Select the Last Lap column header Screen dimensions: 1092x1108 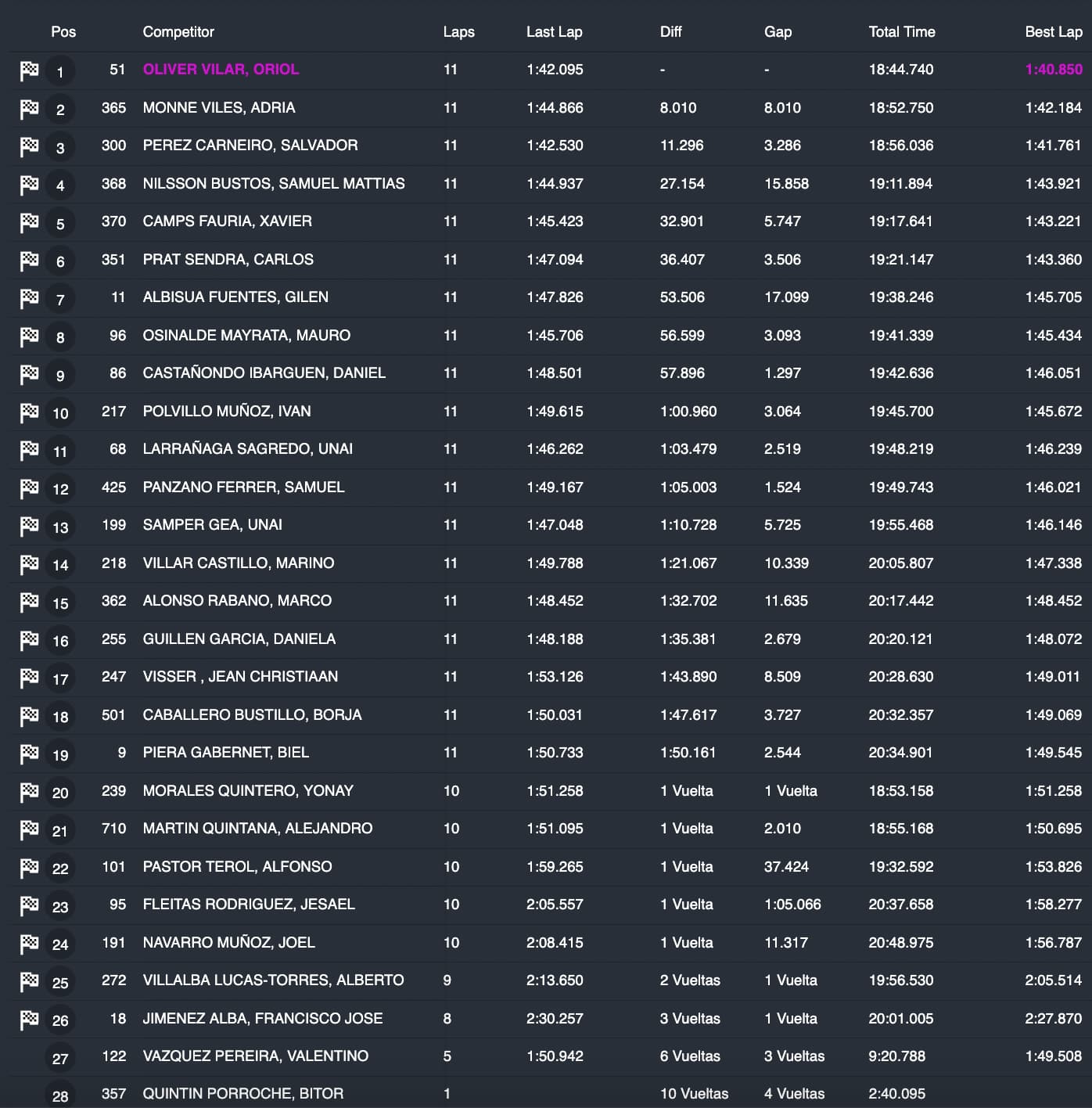click(x=554, y=32)
